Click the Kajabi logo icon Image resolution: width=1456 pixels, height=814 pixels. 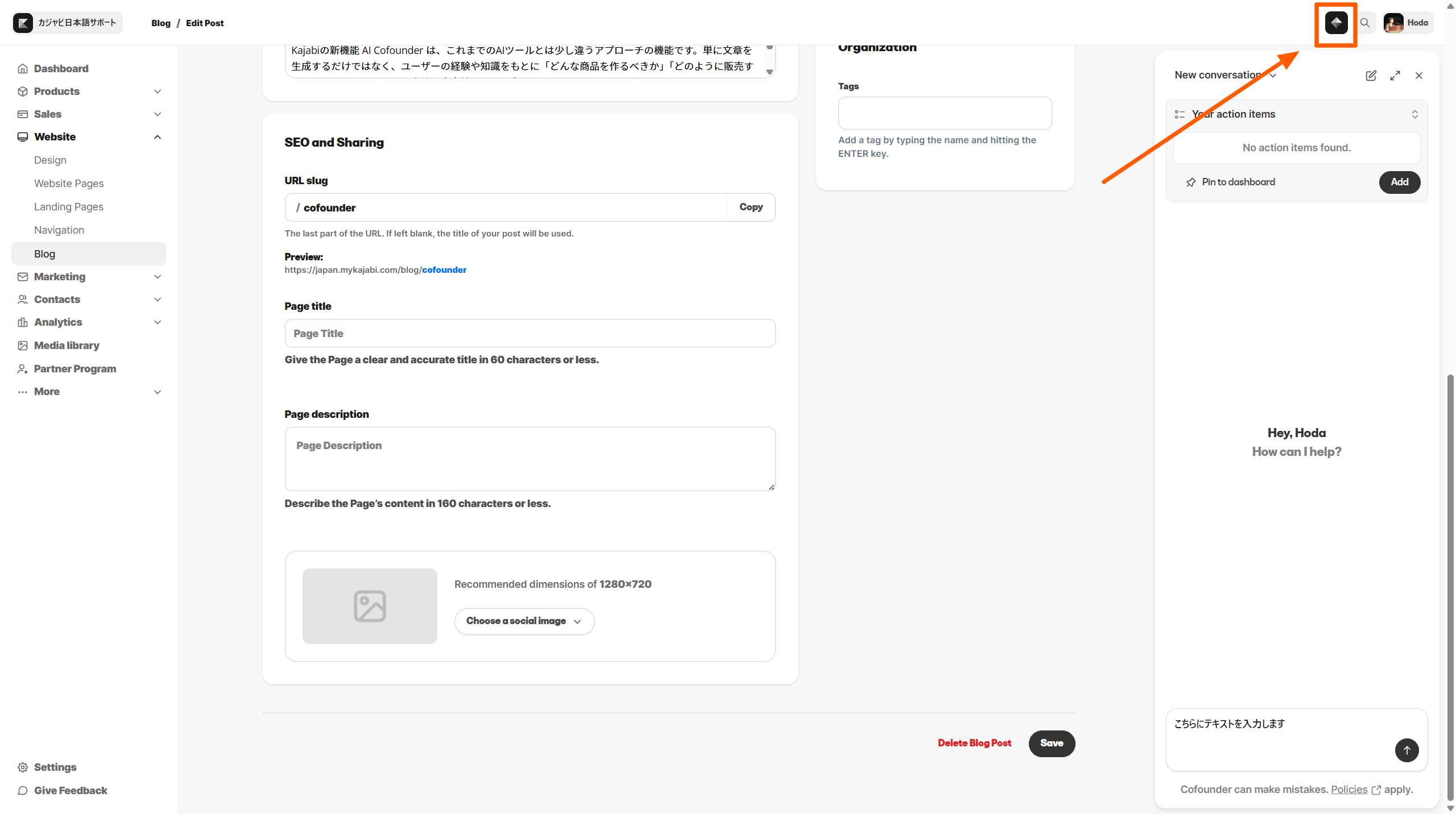[23, 23]
